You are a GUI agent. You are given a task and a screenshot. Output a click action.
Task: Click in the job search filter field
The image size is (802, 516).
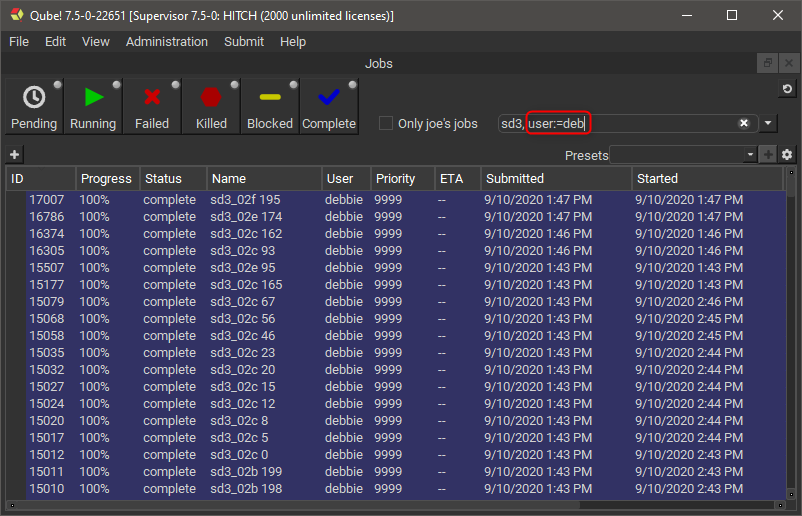pyautogui.click(x=660, y=123)
